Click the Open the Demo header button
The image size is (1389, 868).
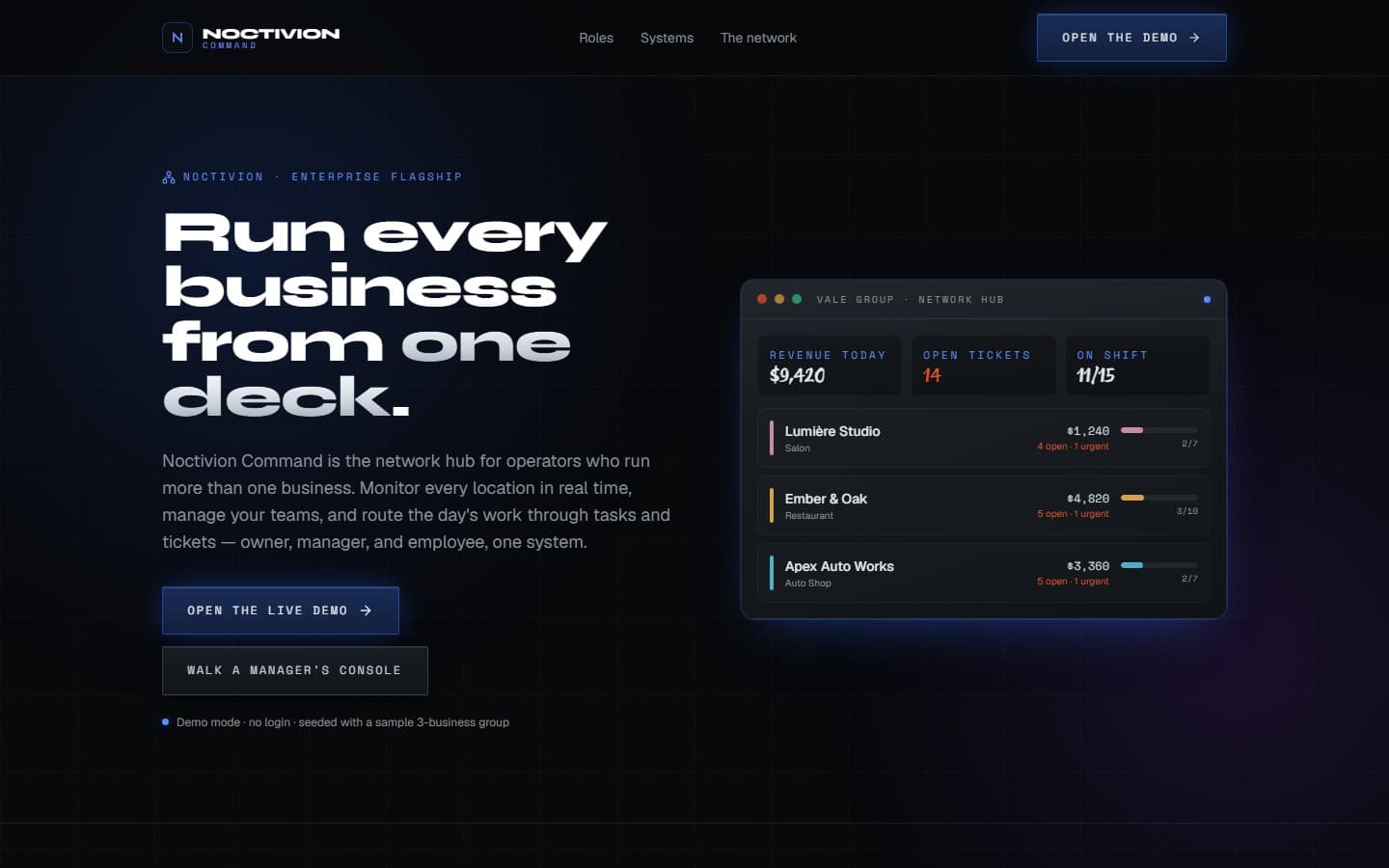point(1131,38)
